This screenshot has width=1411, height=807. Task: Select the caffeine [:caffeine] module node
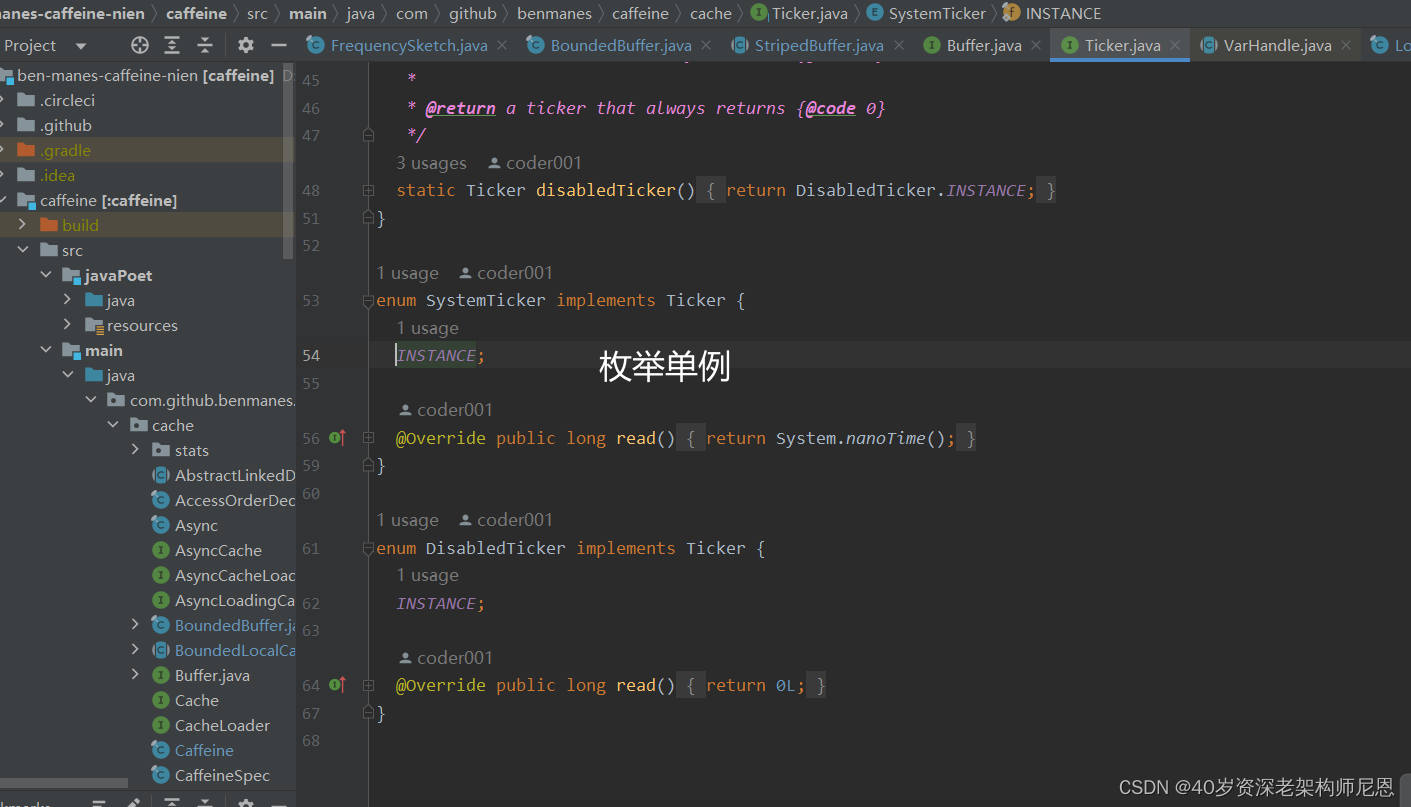[x=108, y=200]
